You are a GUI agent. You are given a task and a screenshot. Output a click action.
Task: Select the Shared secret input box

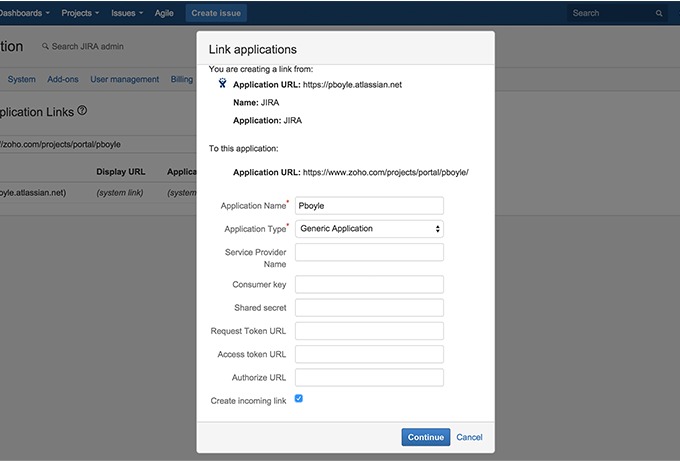[369, 308]
